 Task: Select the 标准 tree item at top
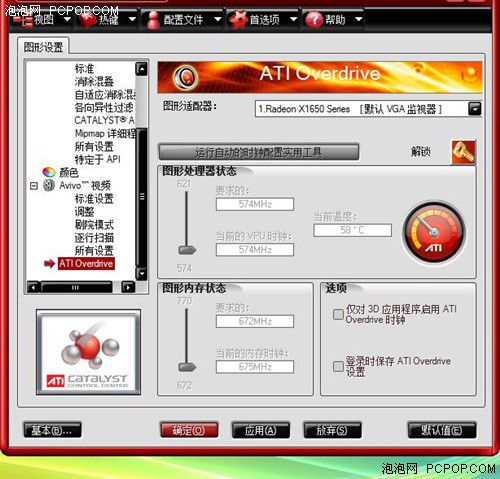(85, 68)
